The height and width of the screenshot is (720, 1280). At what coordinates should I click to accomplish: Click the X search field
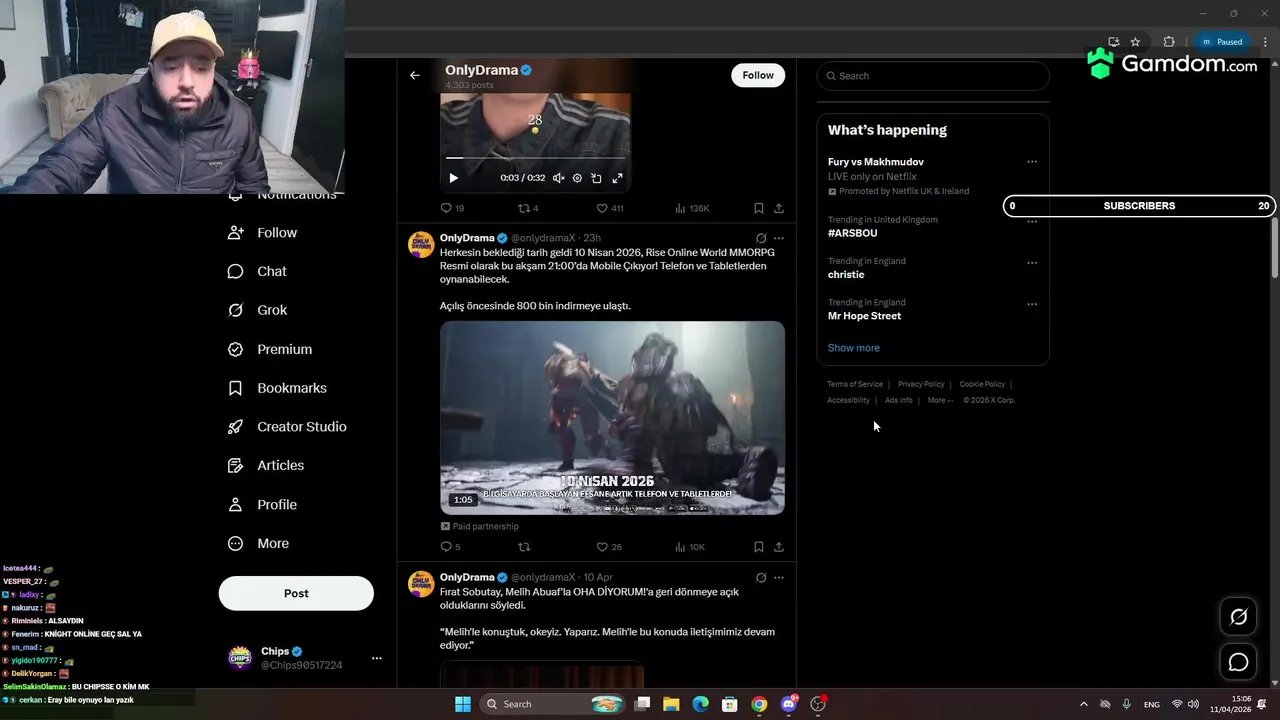tap(933, 76)
